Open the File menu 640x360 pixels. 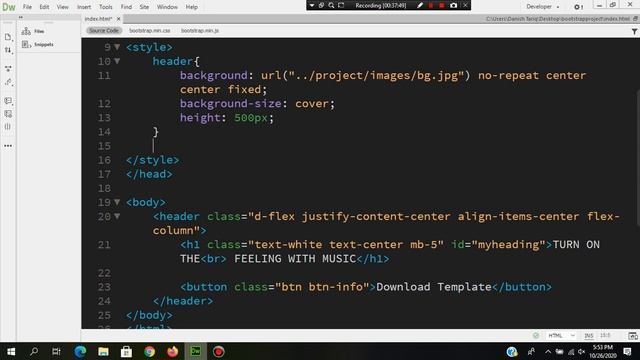coord(27,7)
